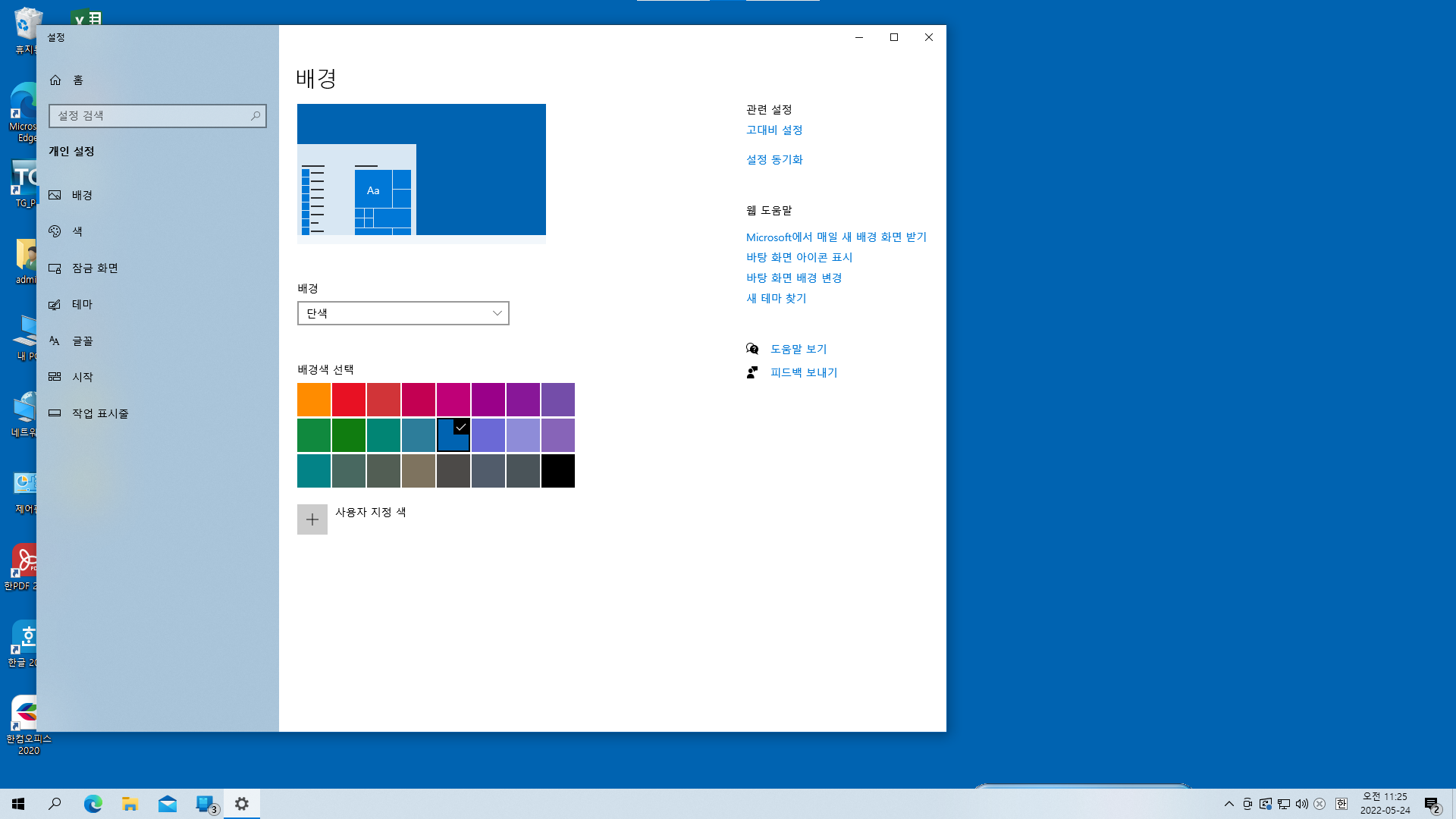This screenshot has height=819, width=1456.
Task: Click the 피드백 보내기 feedback link
Action: [803, 372]
